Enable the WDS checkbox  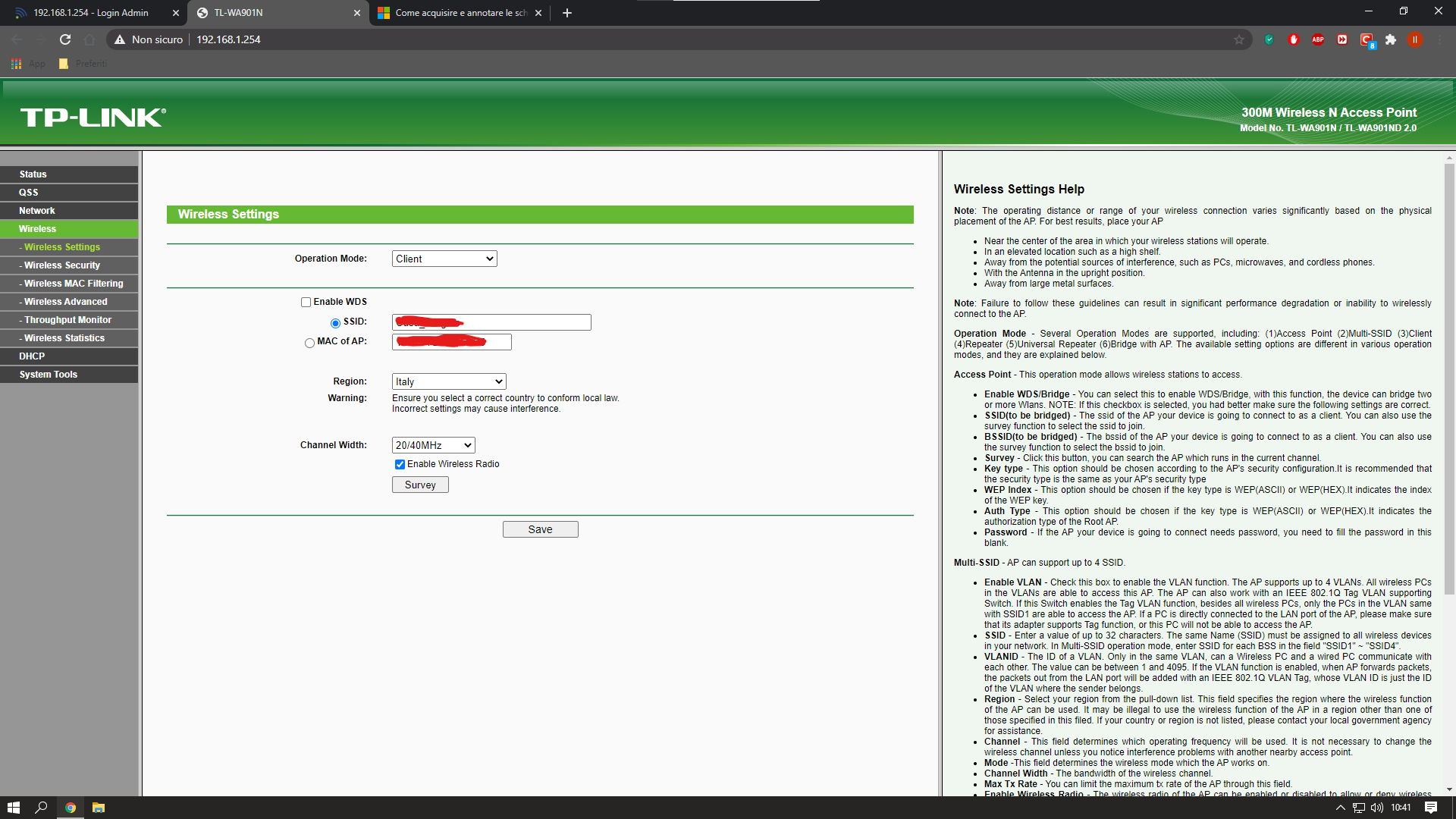306,302
